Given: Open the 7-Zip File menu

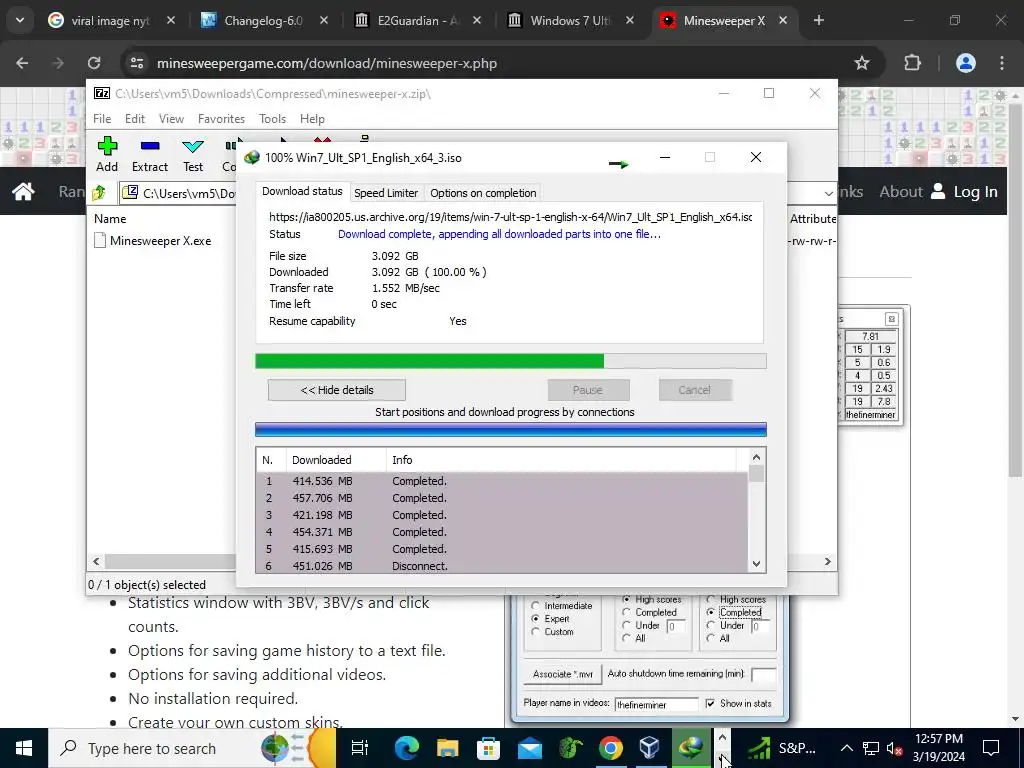Looking at the screenshot, I should 102,119.
